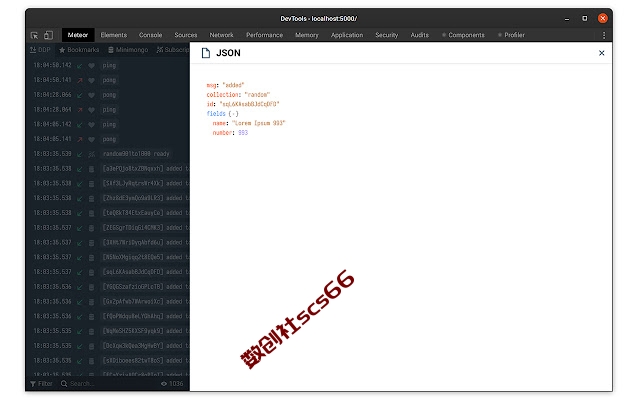Click the msg "added" line
Viewport: 640px width, 400px height.
click(x=225, y=85)
